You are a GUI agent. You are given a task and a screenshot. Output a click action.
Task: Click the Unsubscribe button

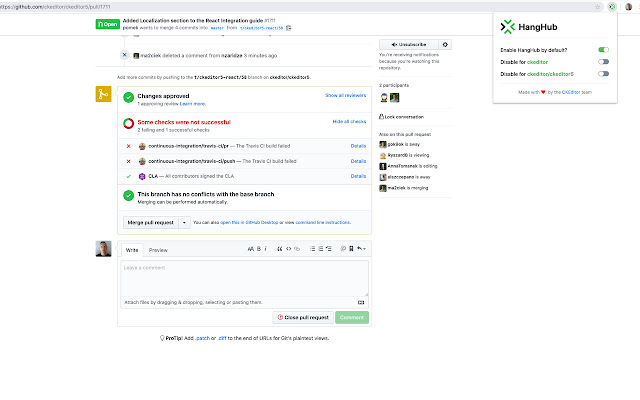pos(409,44)
